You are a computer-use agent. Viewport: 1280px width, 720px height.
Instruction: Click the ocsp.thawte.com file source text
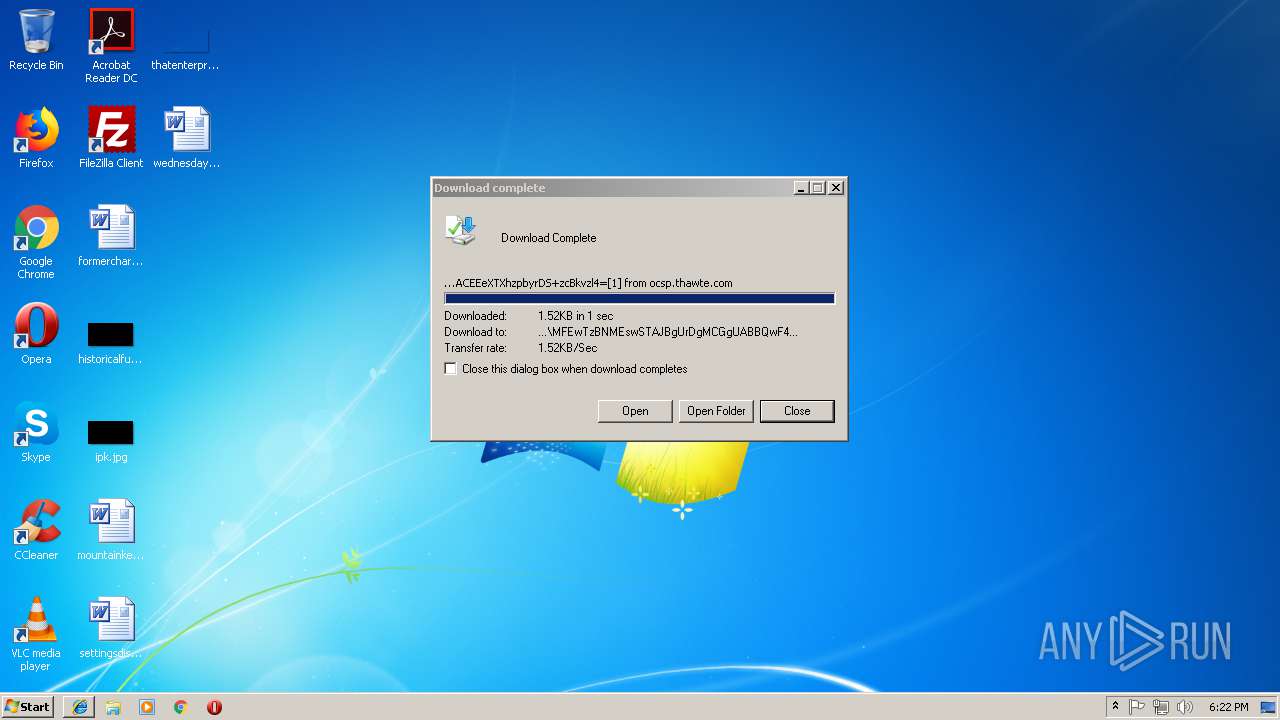[x=588, y=283]
